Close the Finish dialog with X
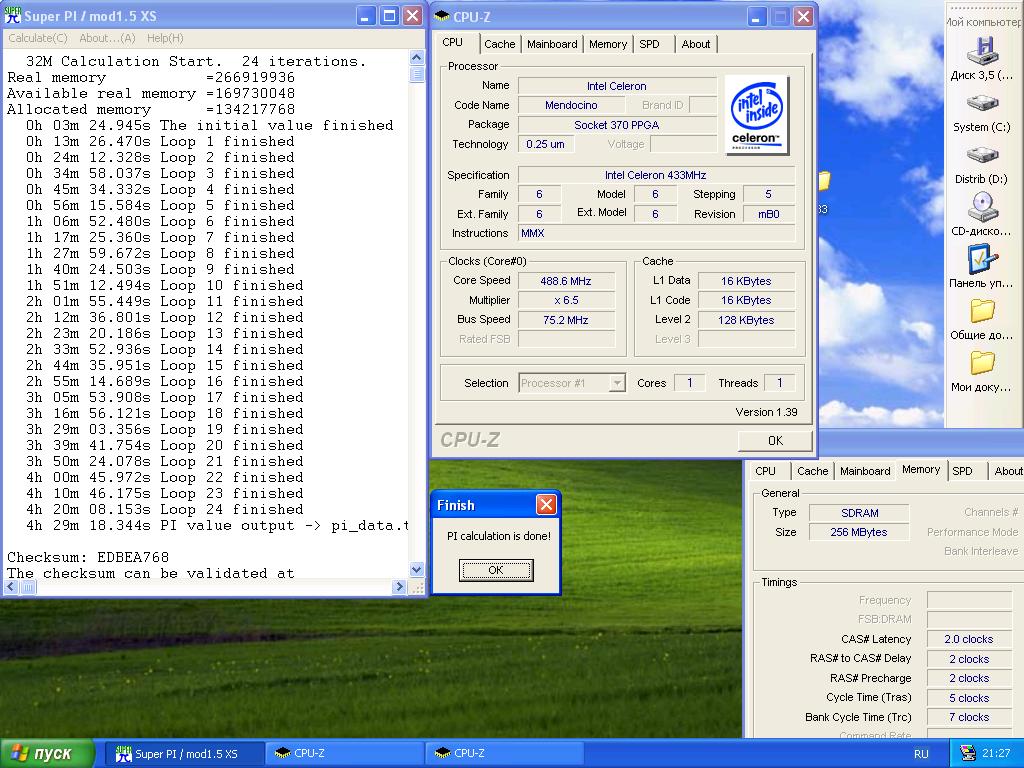This screenshot has width=1024, height=768. (x=546, y=504)
